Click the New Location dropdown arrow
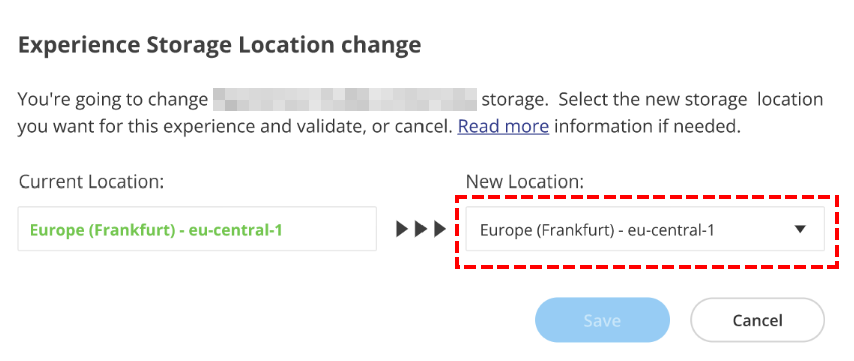Viewport: 854px width, 361px height. click(800, 230)
